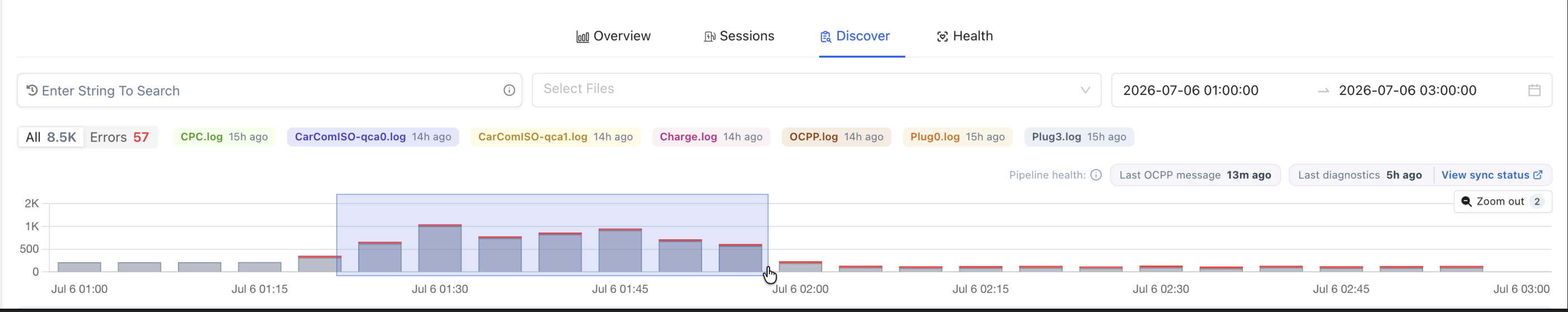This screenshot has height=312, width=1568.
Task: Click the Pipeline health info icon
Action: (x=1096, y=175)
